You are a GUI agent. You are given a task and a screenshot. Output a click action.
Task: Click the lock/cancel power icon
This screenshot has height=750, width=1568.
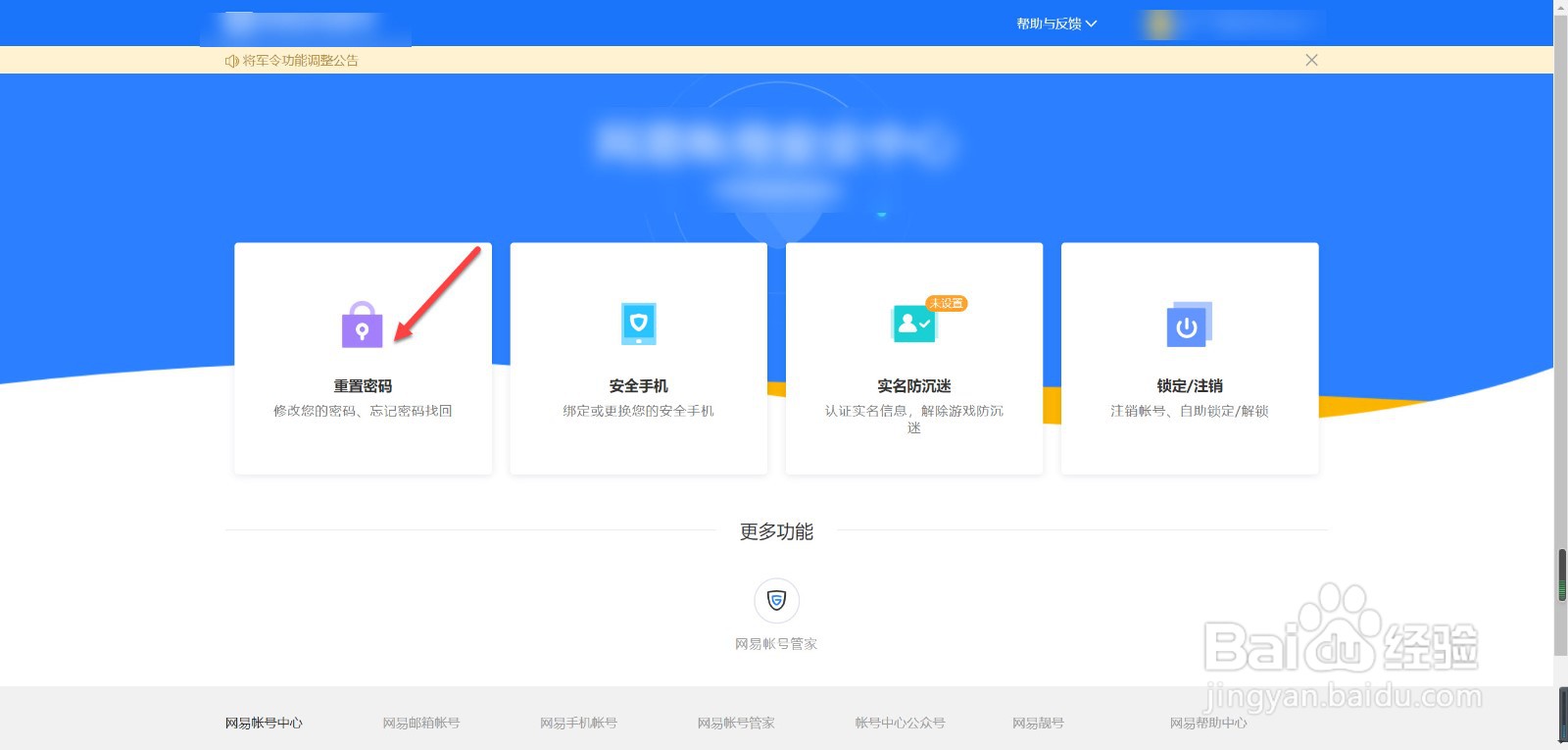pyautogui.click(x=1189, y=325)
